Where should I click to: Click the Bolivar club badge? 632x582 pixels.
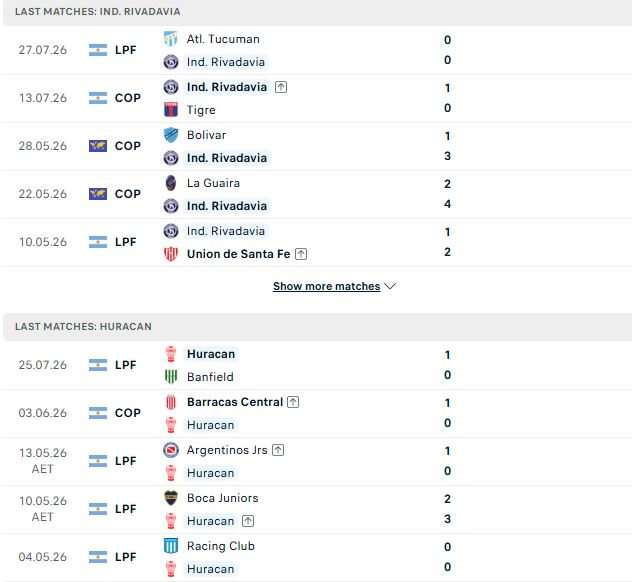point(170,135)
